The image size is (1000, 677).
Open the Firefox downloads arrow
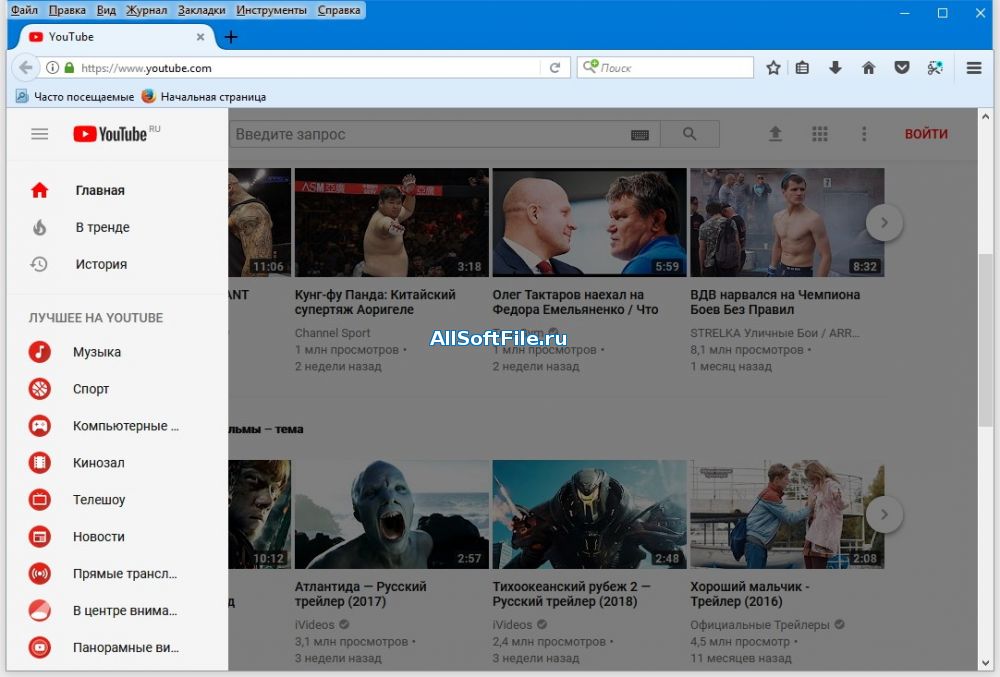point(835,68)
